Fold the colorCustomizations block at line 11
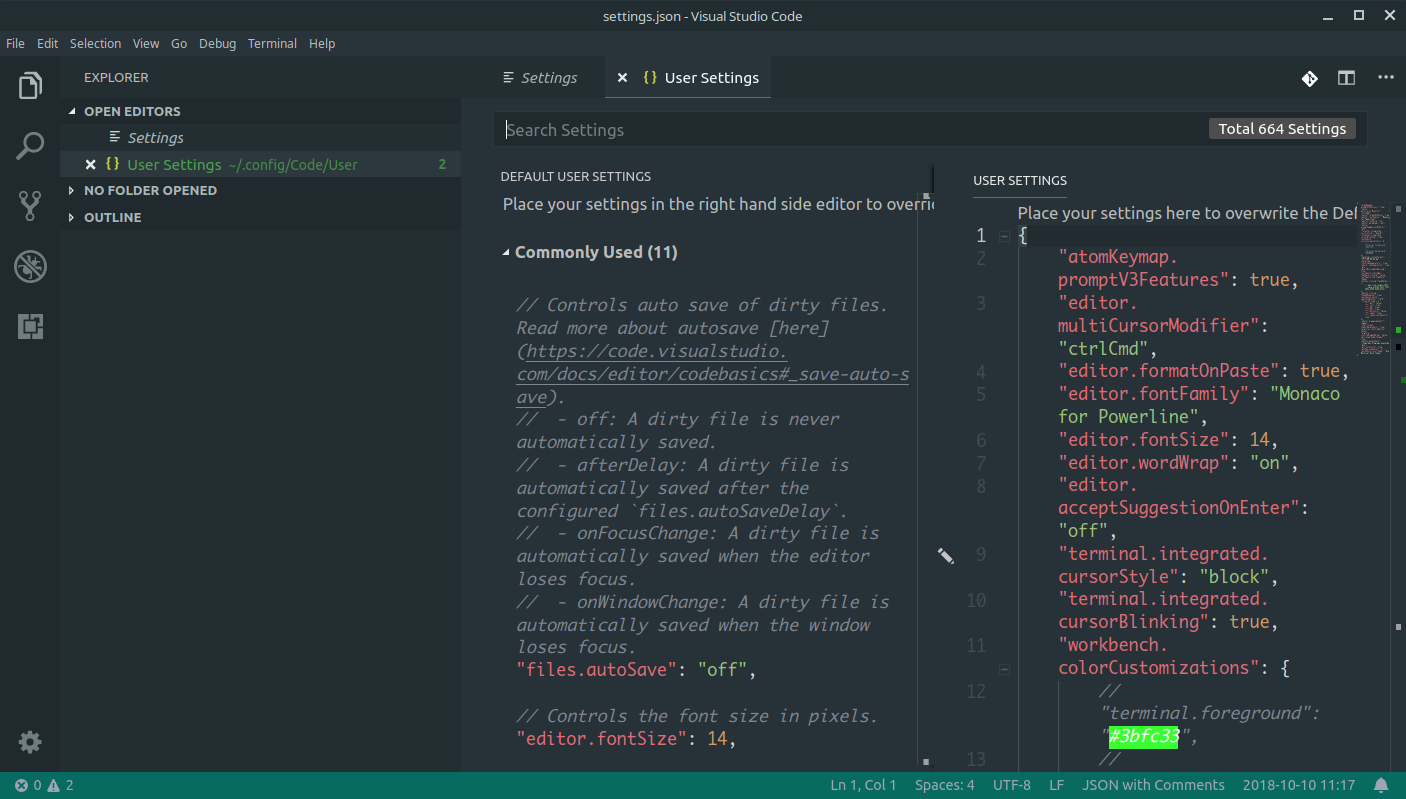The height and width of the screenshot is (799, 1406). [x=1004, y=669]
